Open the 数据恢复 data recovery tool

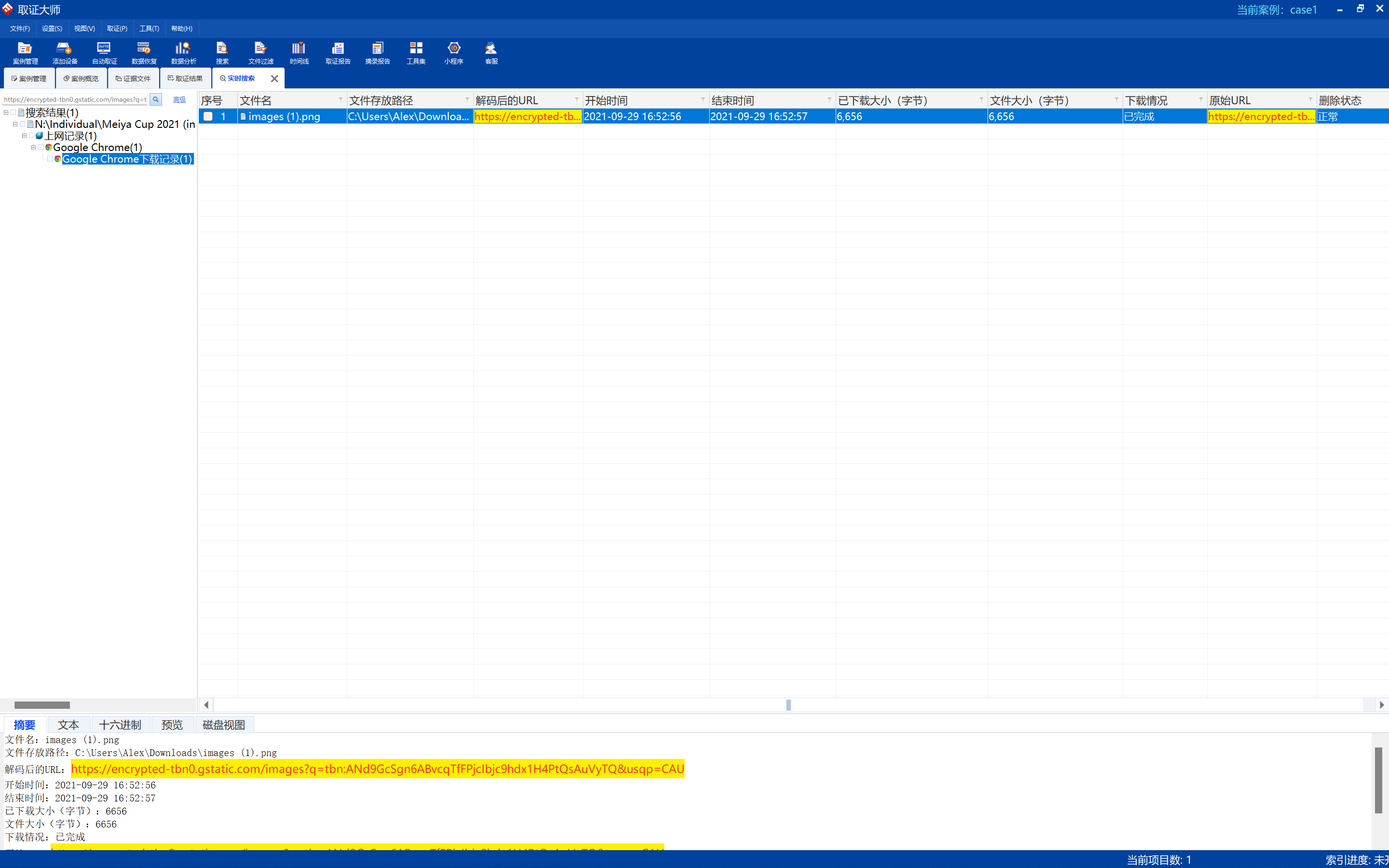[143, 52]
